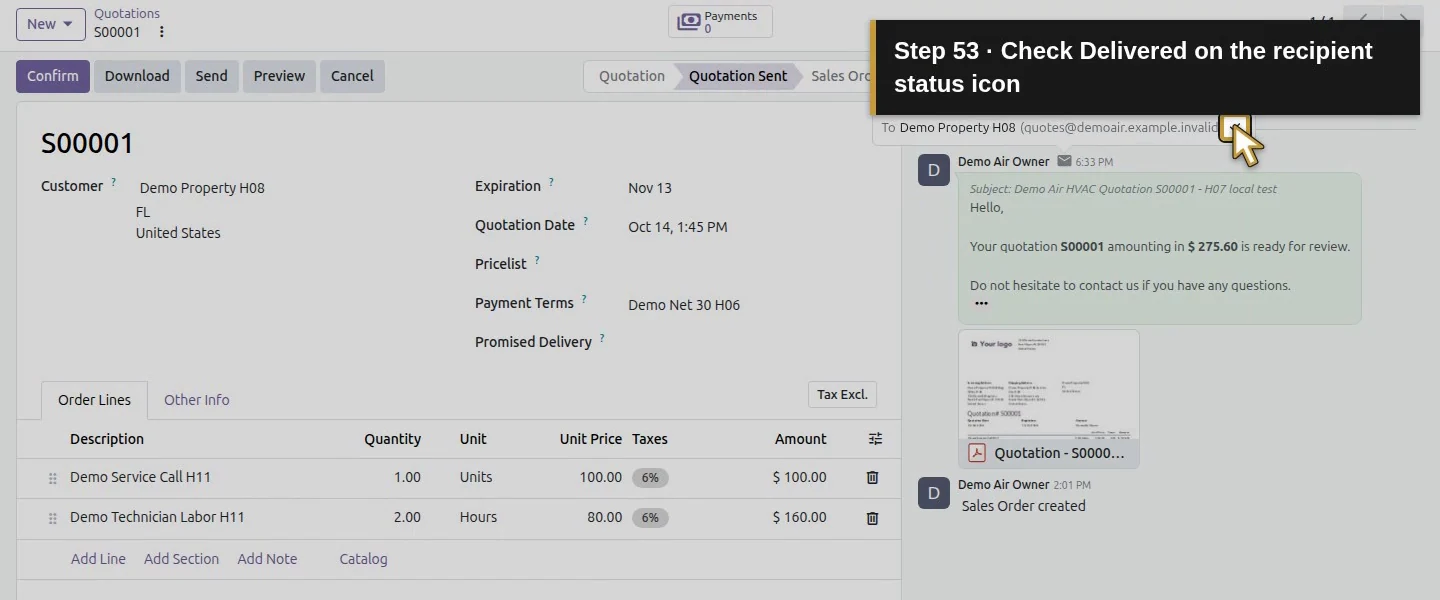Image resolution: width=1440 pixels, height=600 pixels.
Task: Show help tooltip for Promised Delivery
Action: click(x=602, y=339)
